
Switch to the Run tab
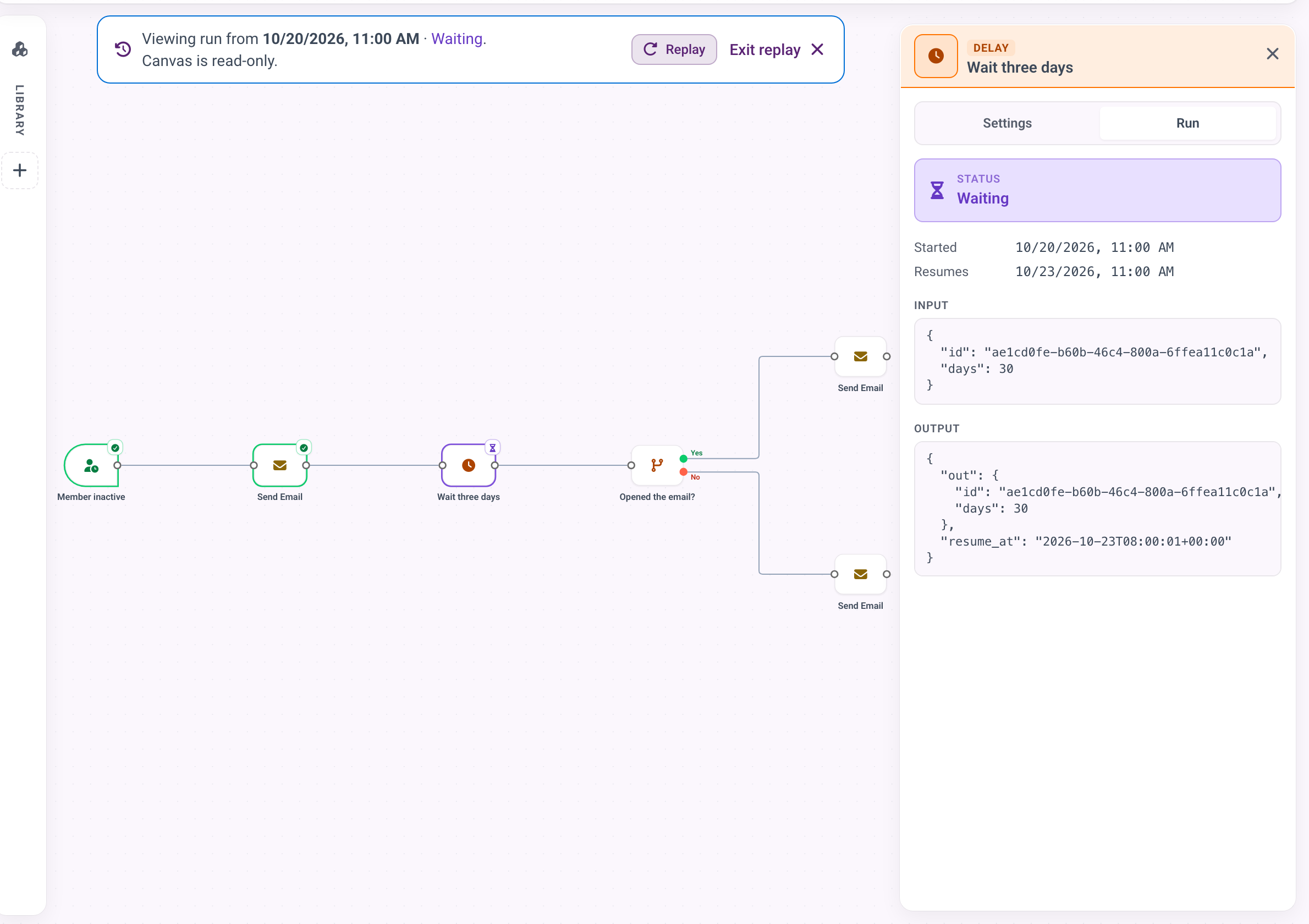click(x=1187, y=123)
